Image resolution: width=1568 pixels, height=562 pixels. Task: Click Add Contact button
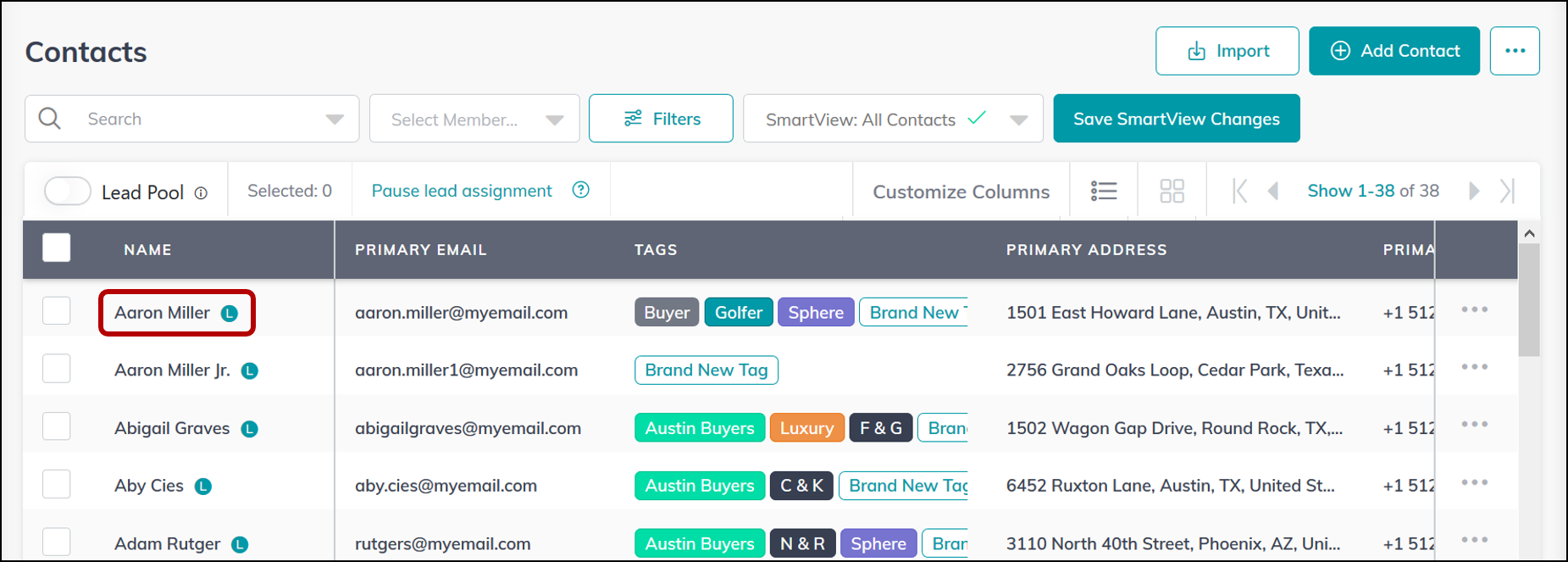point(1394,51)
